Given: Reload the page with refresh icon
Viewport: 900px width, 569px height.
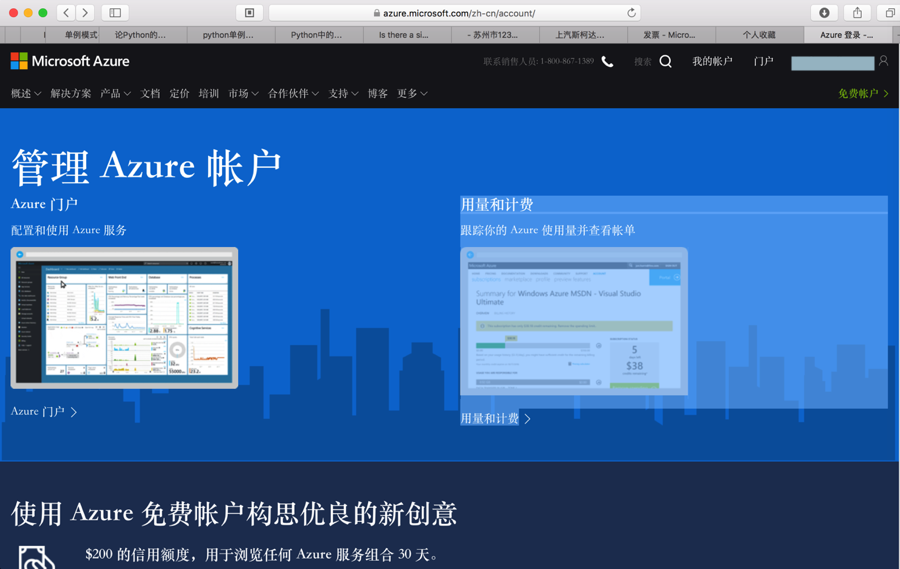Looking at the screenshot, I should 631,13.
